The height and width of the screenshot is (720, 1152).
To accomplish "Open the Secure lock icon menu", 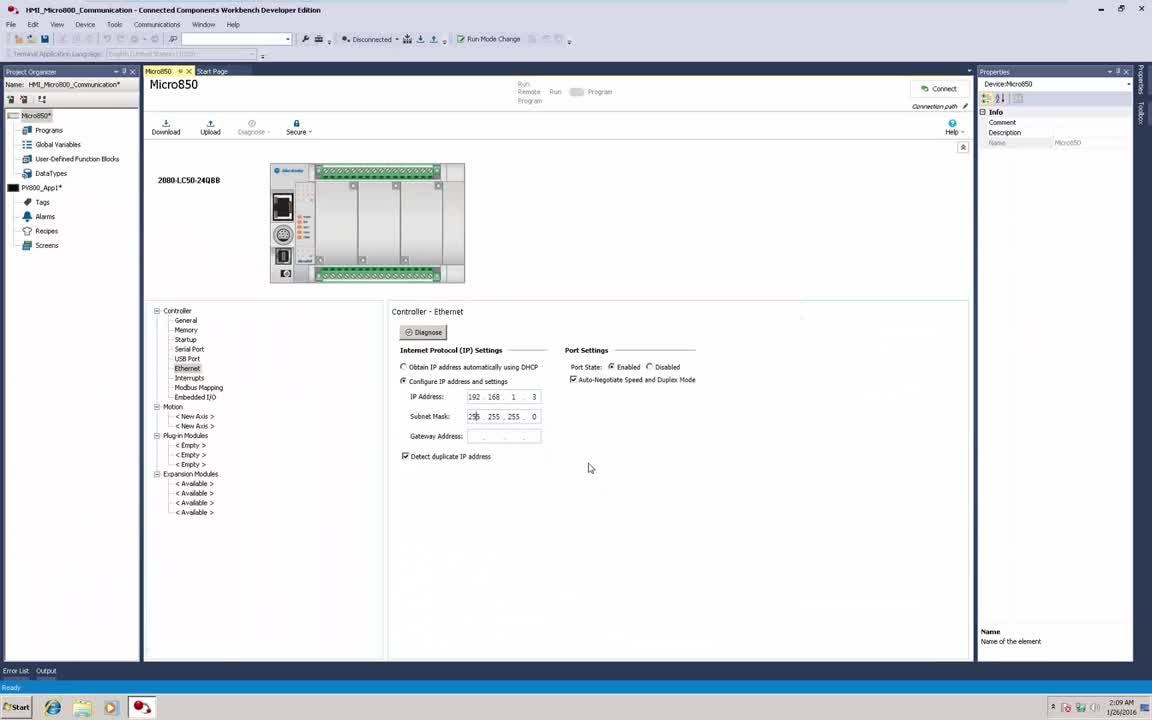I will pyautogui.click(x=297, y=127).
